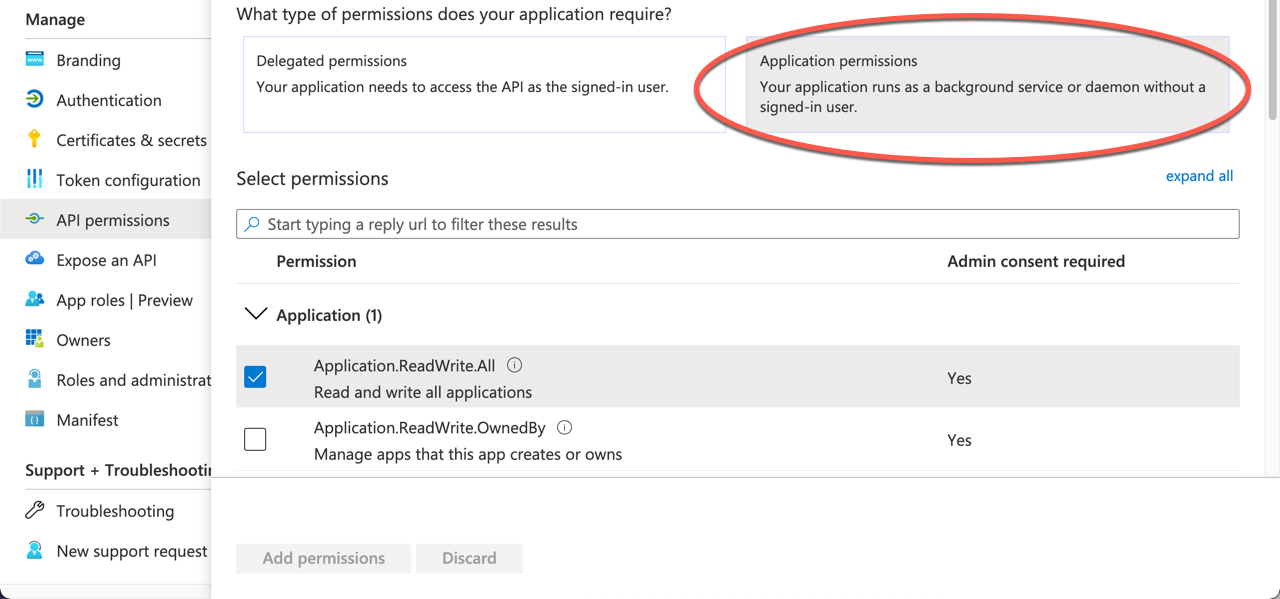Click the expand all link
This screenshot has height=599, width=1280.
[1199, 176]
